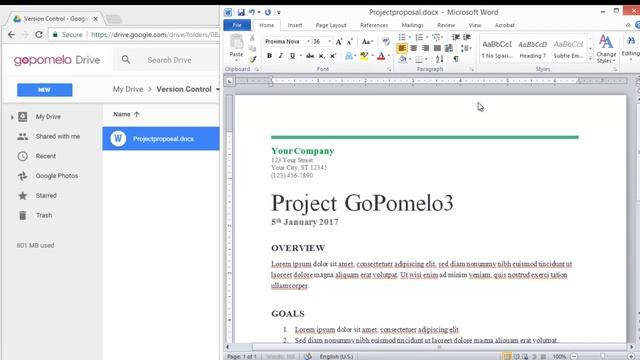
Task: Clear formatting in the Font group
Action: tap(386, 42)
